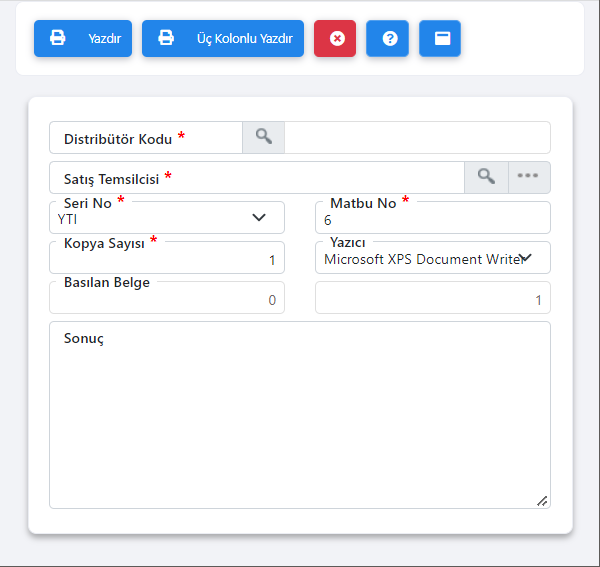Click the Yazdır button label text
The image size is (600, 567).
click(104, 39)
